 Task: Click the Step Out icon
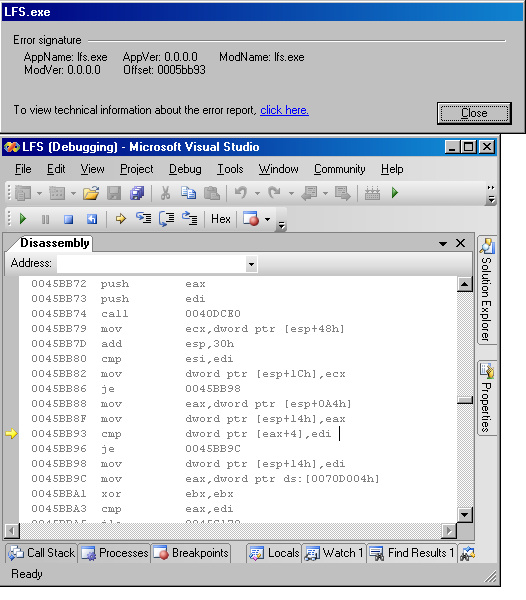189,218
